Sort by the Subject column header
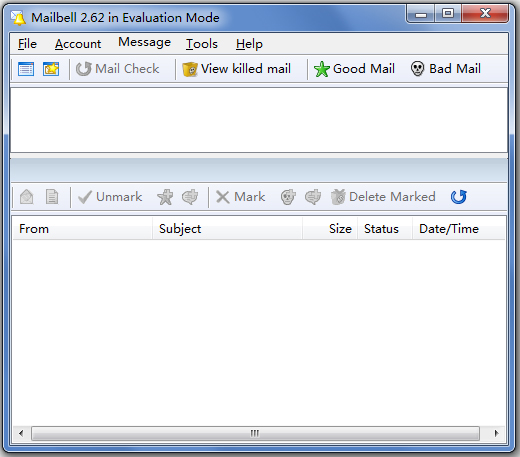The width and height of the screenshot is (520, 457). tap(227, 229)
